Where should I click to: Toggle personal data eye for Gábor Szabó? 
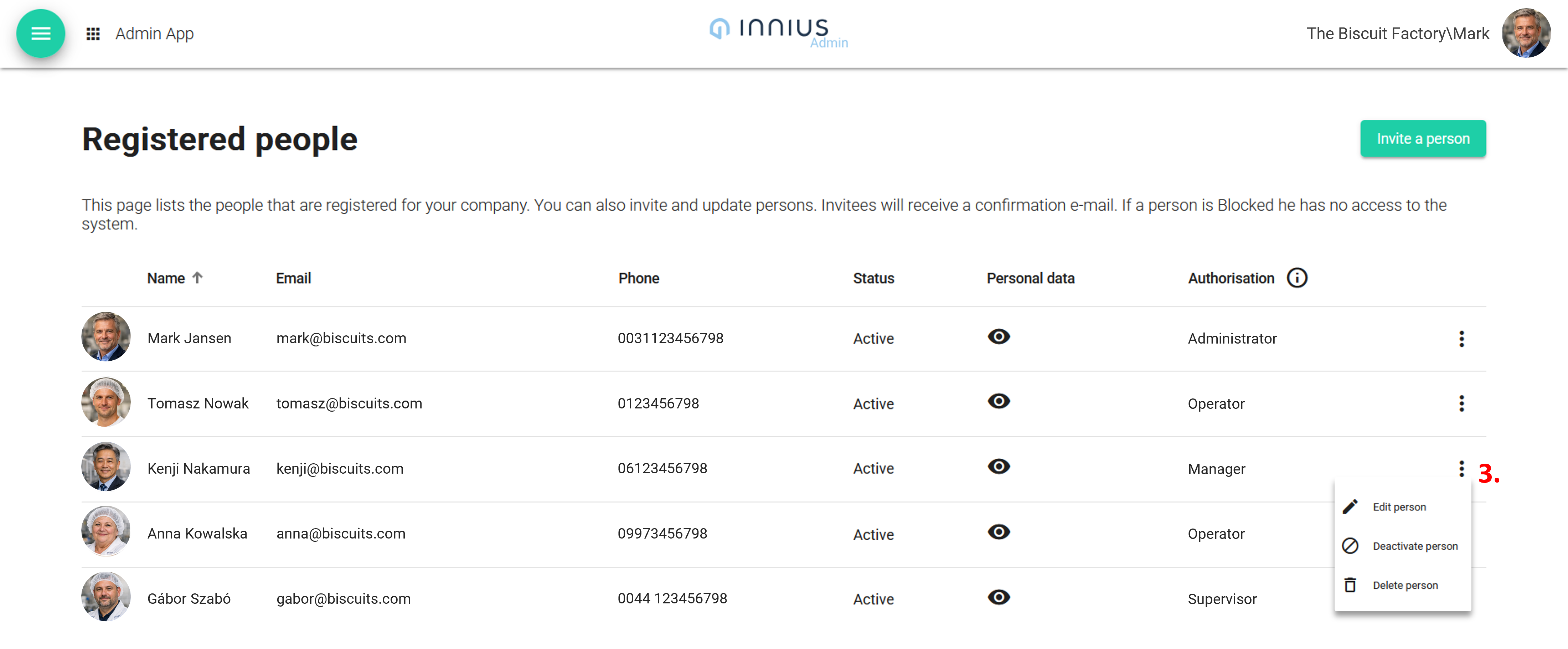(x=998, y=597)
